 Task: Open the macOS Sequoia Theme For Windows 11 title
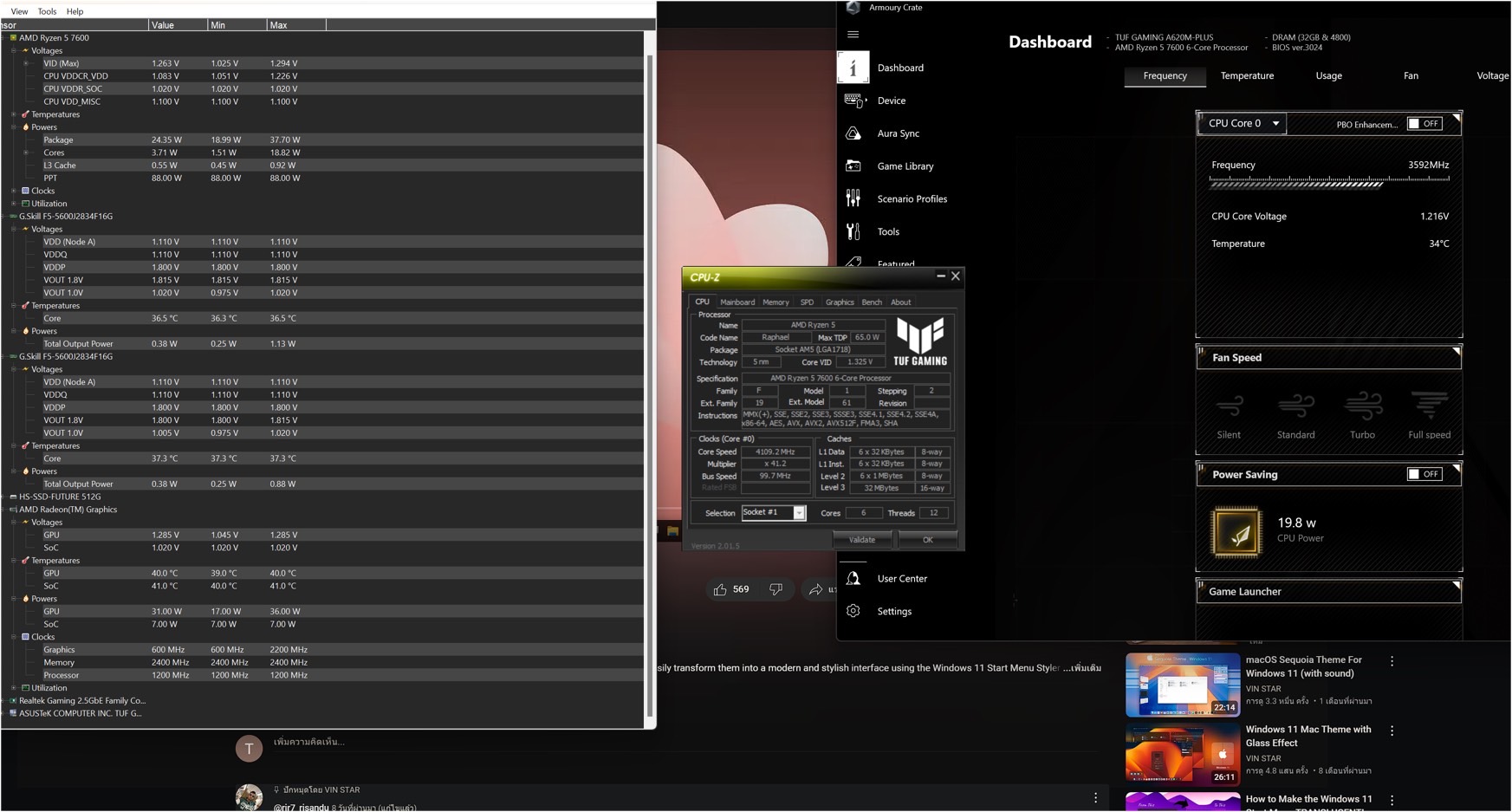1303,666
